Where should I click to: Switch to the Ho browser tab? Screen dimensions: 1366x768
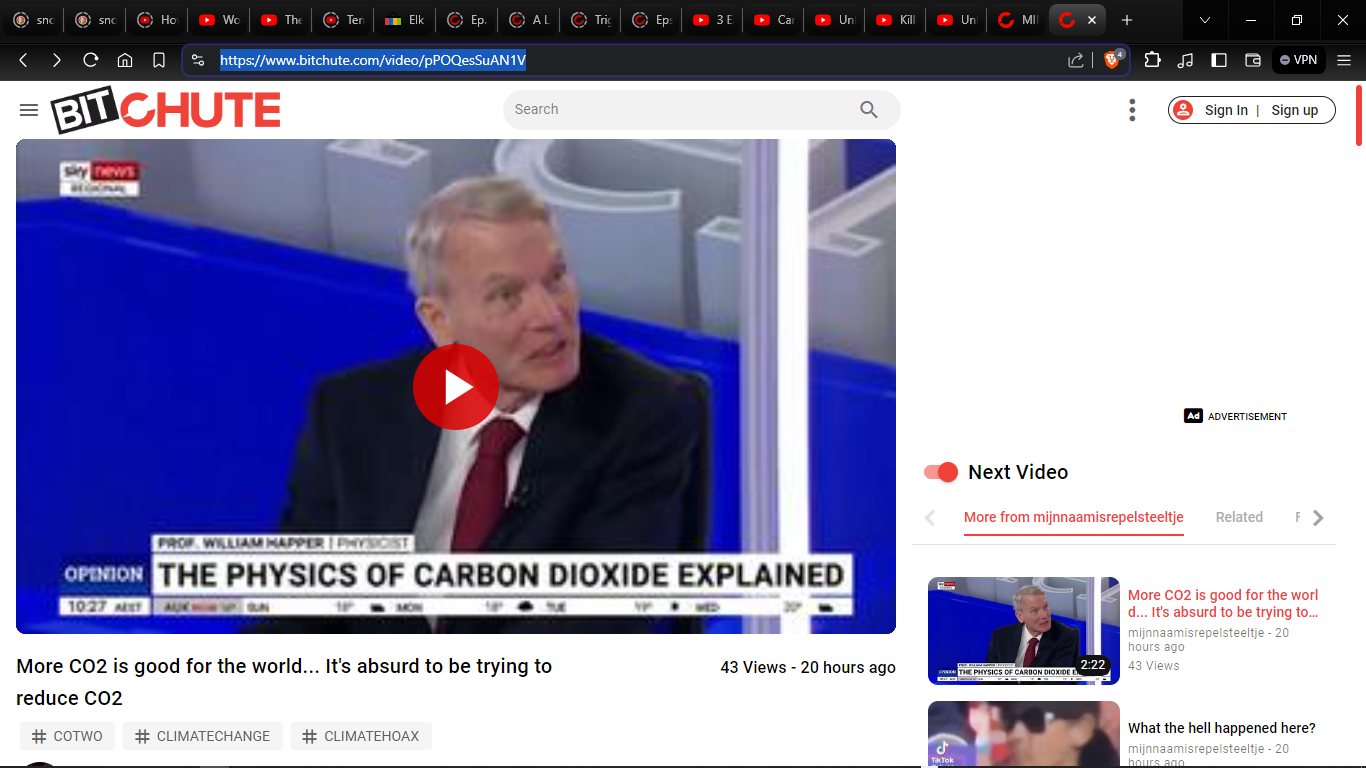(157, 20)
